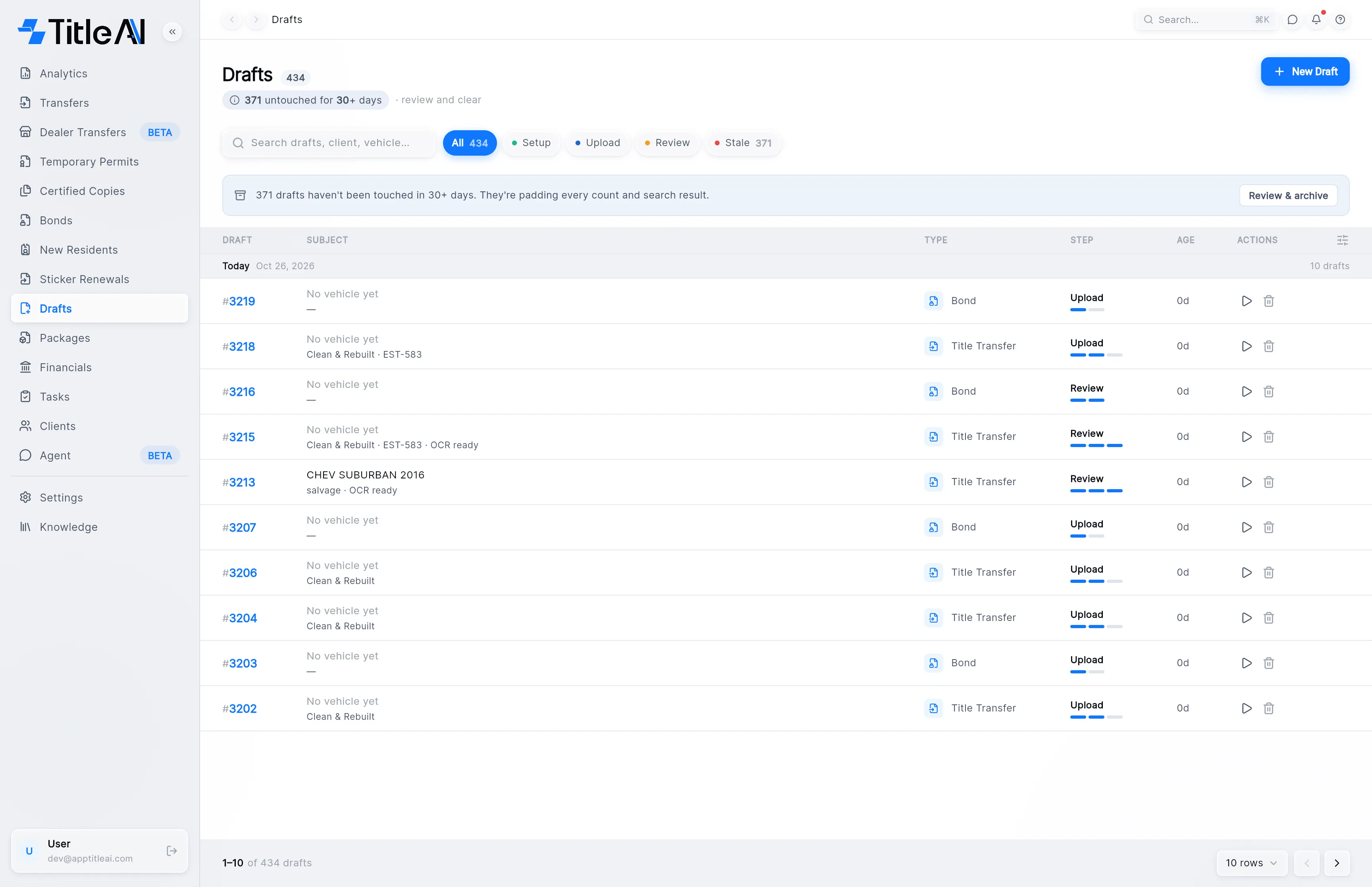1372x887 pixels.
Task: Go to next page of drafts
Action: click(1336, 863)
